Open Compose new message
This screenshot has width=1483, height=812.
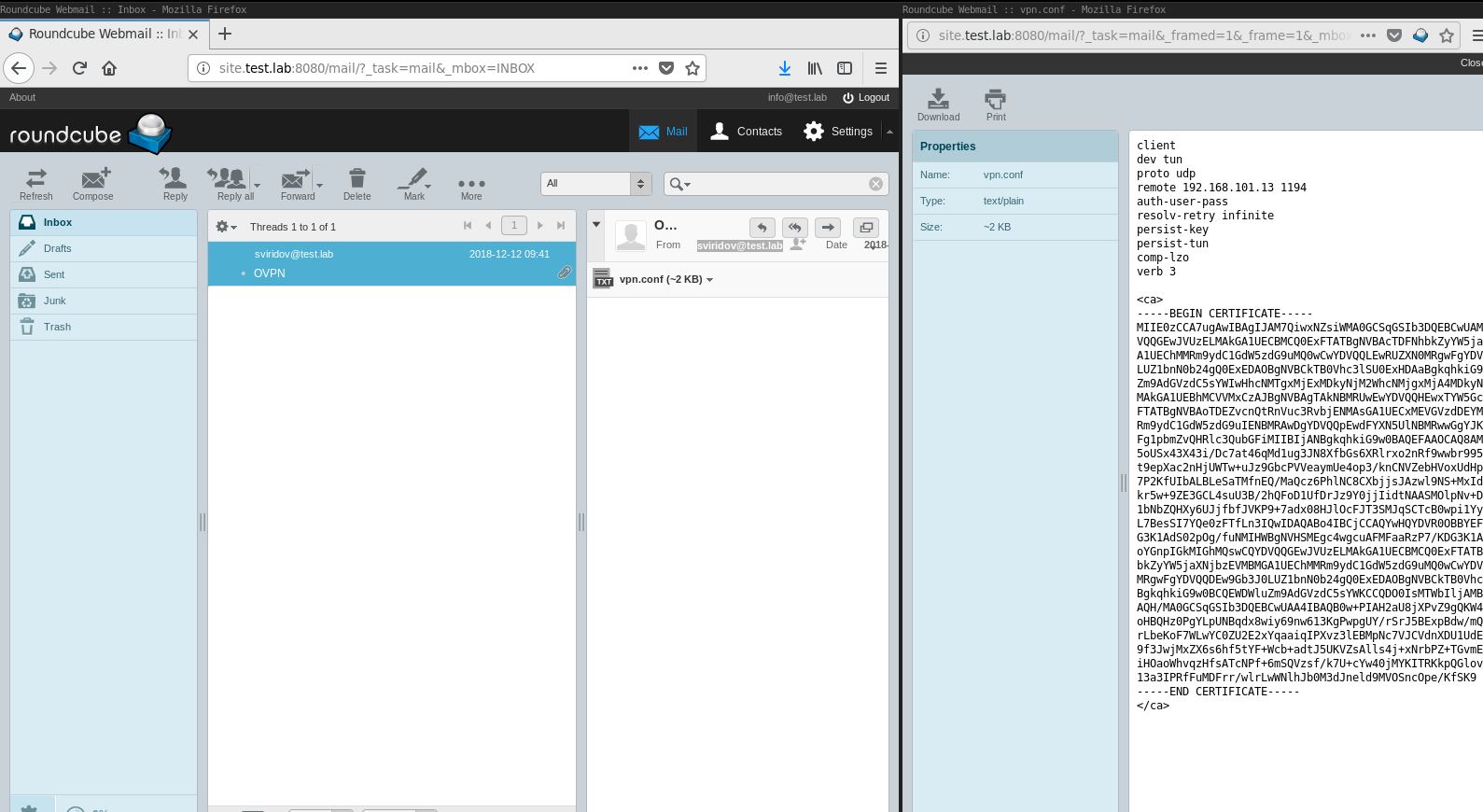[x=93, y=183]
